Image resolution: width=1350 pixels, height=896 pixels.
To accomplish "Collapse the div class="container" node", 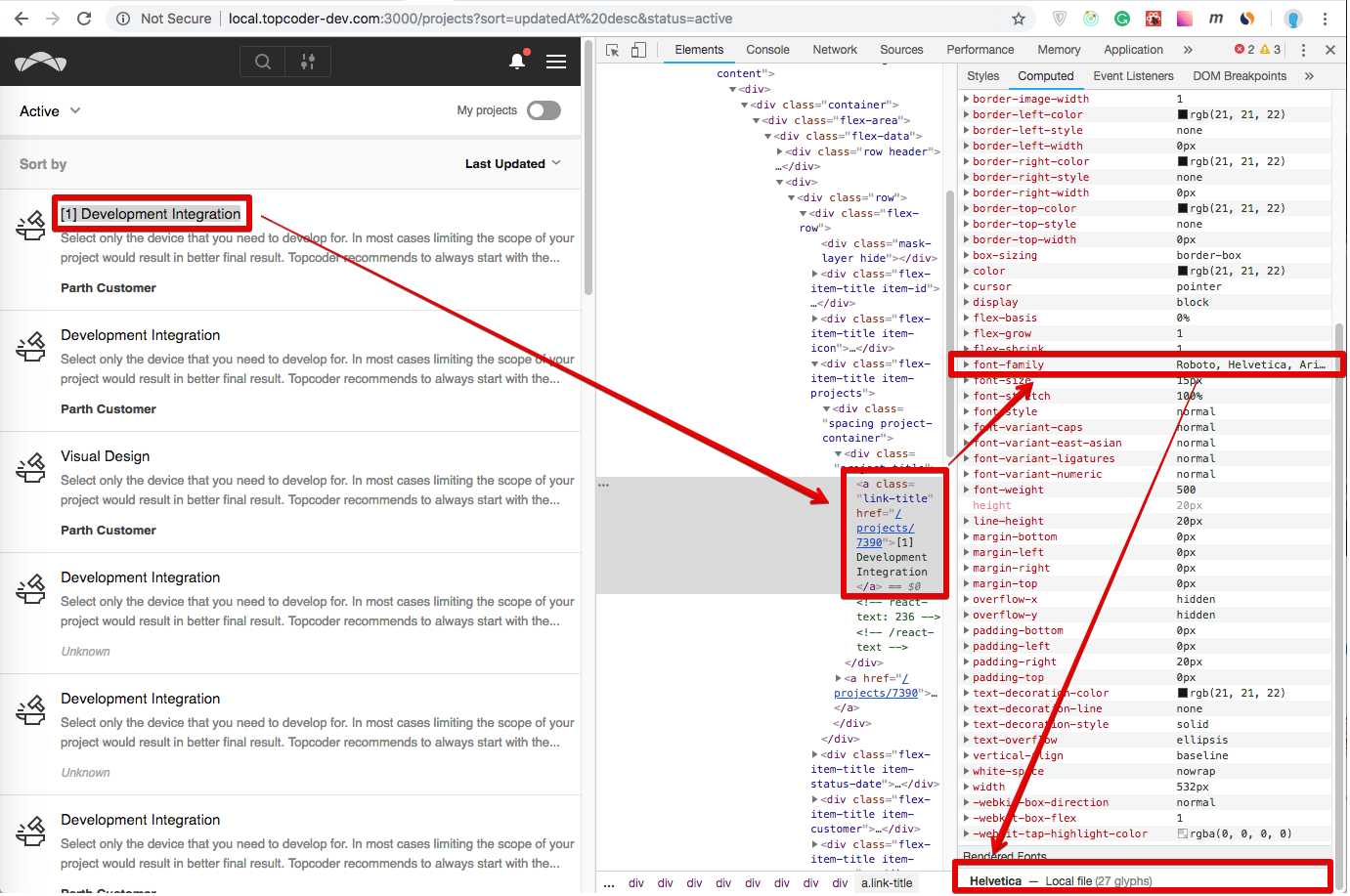I will pos(744,105).
